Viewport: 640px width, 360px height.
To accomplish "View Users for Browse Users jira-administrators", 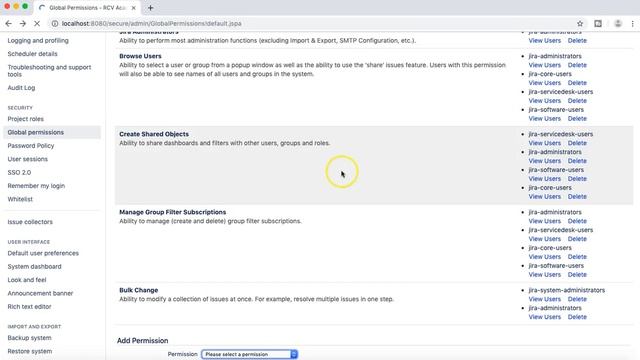I will 544,65.
